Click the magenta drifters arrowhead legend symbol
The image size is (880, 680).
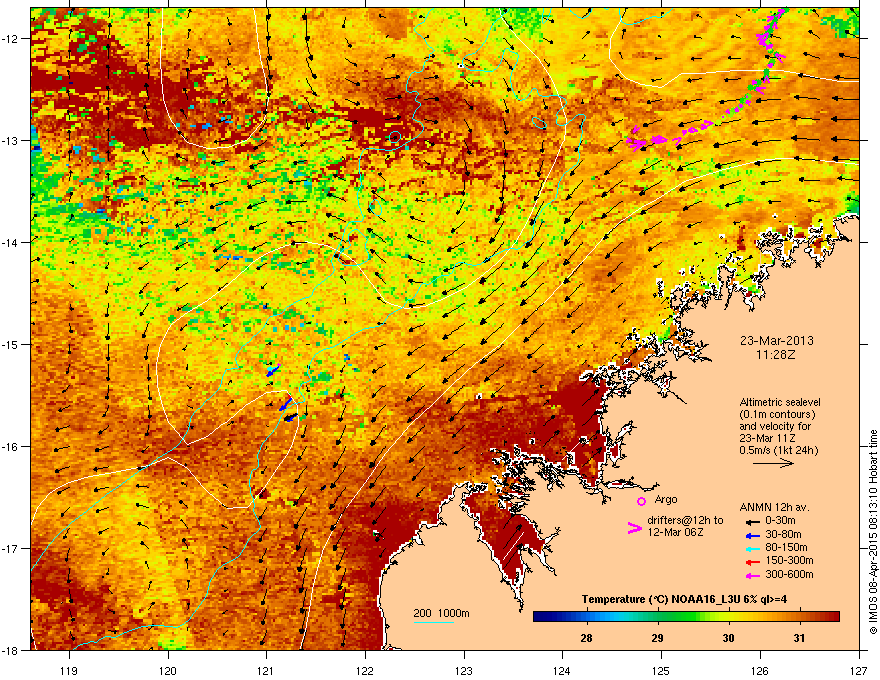[x=635, y=527]
